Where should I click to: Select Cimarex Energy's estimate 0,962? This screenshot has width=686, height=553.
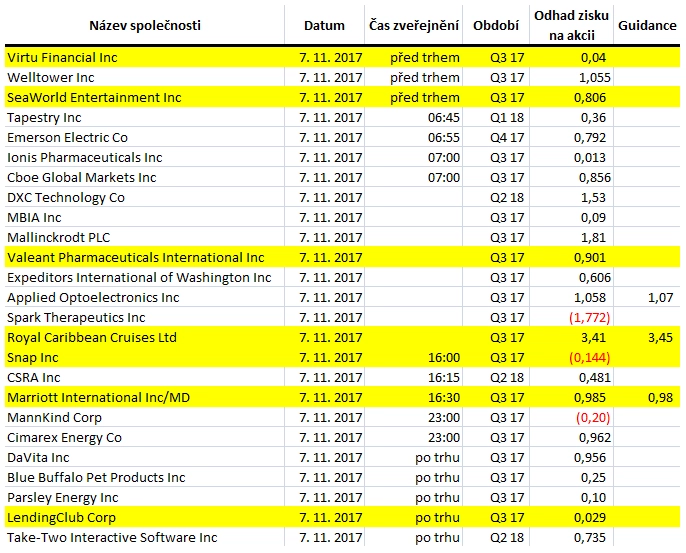click(595, 438)
